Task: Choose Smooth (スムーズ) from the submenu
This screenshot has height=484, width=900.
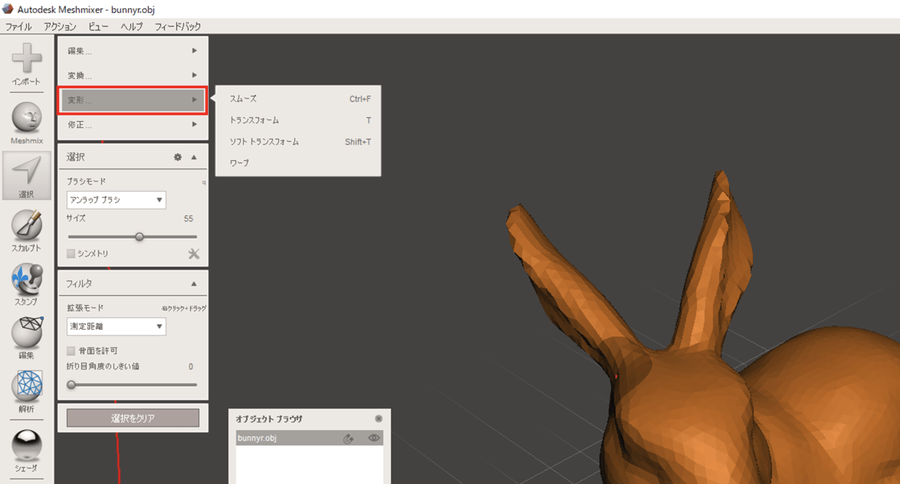Action: click(298, 99)
